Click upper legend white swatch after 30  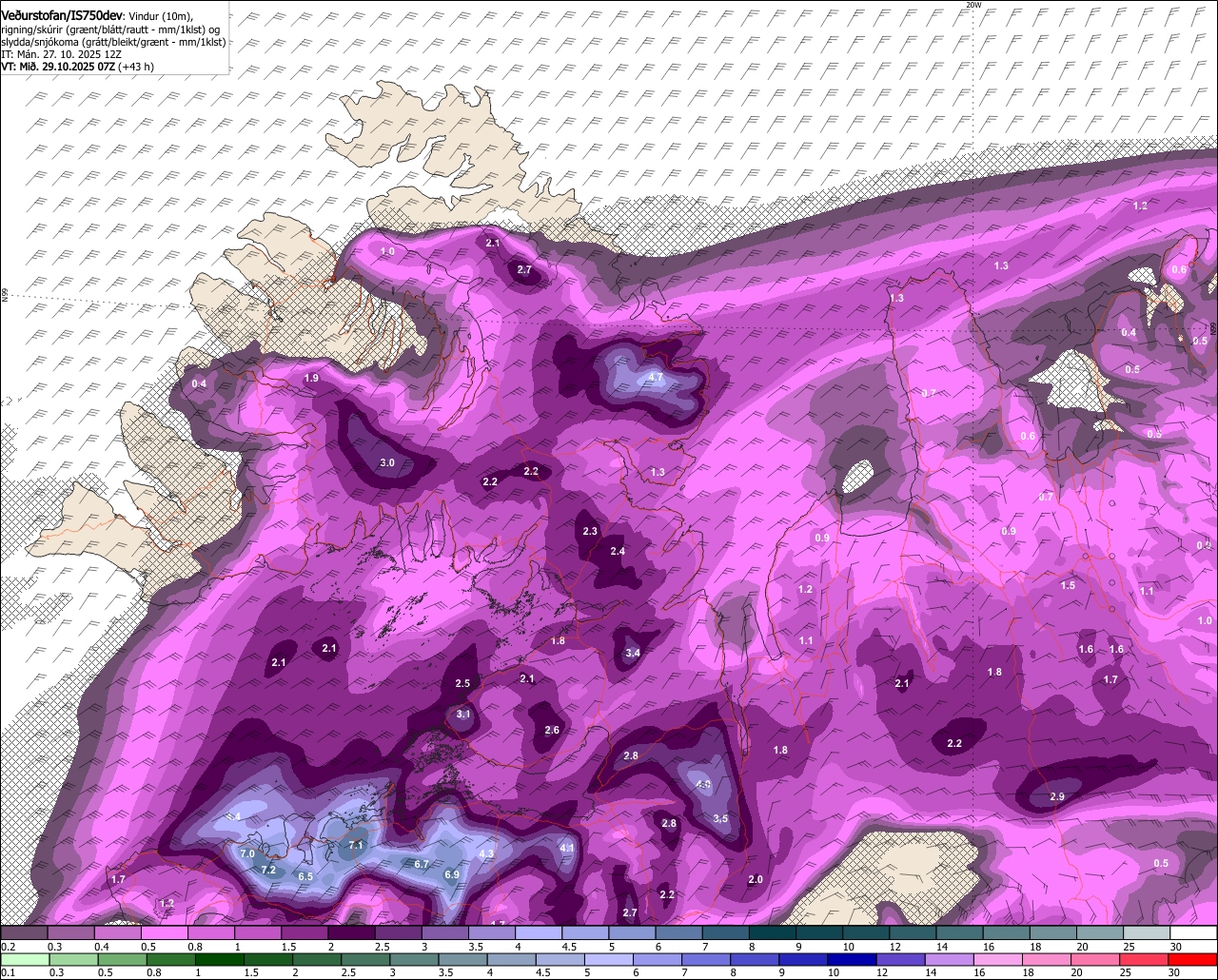1193,933
